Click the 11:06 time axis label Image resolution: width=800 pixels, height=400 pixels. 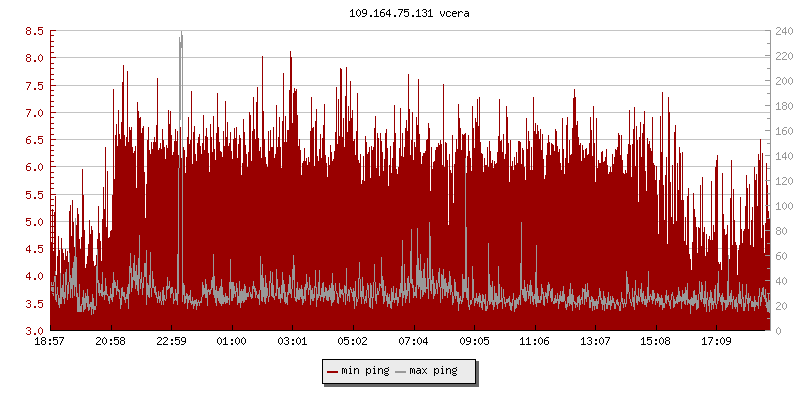pyautogui.click(x=534, y=342)
